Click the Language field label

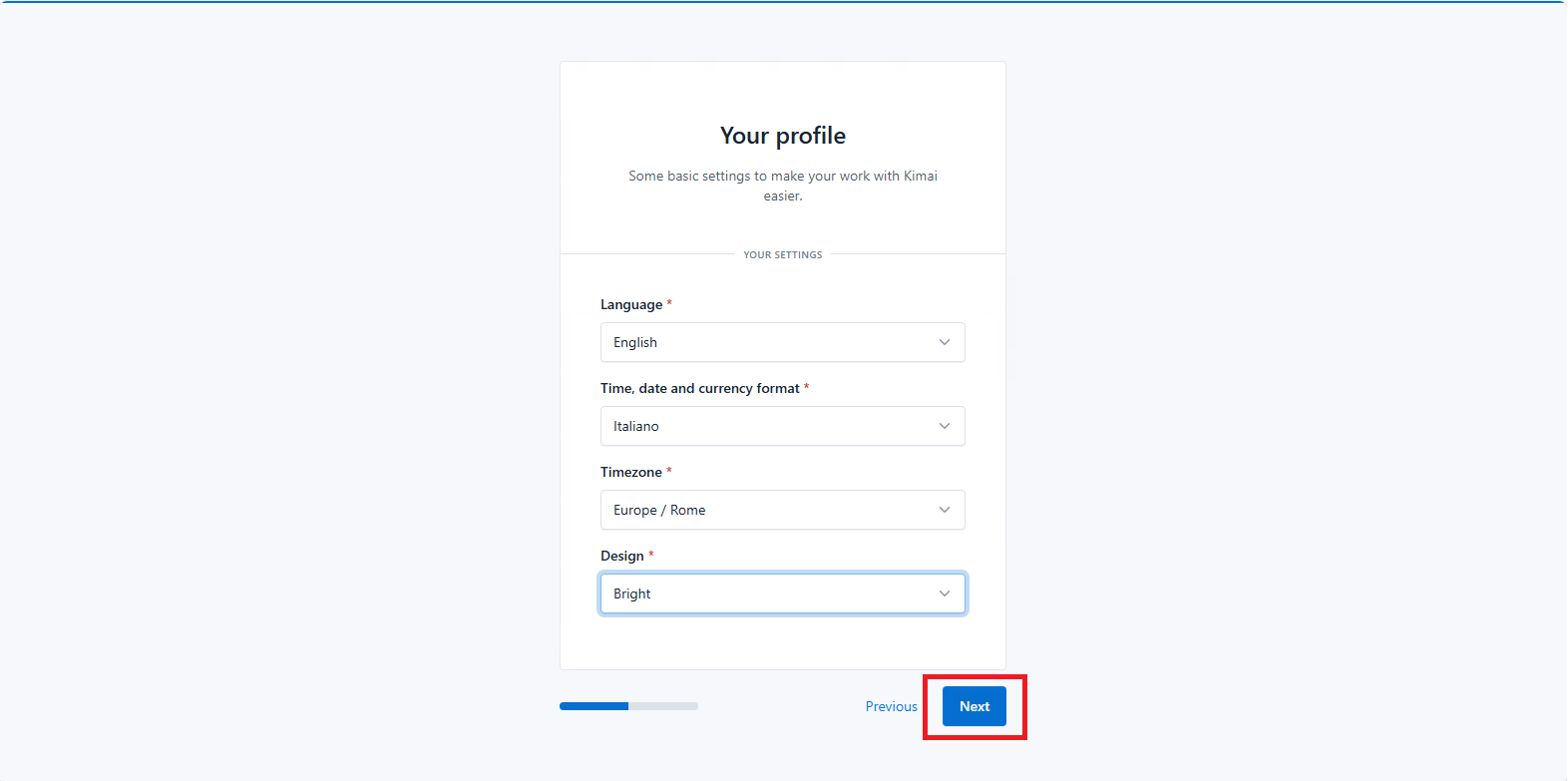coord(630,304)
